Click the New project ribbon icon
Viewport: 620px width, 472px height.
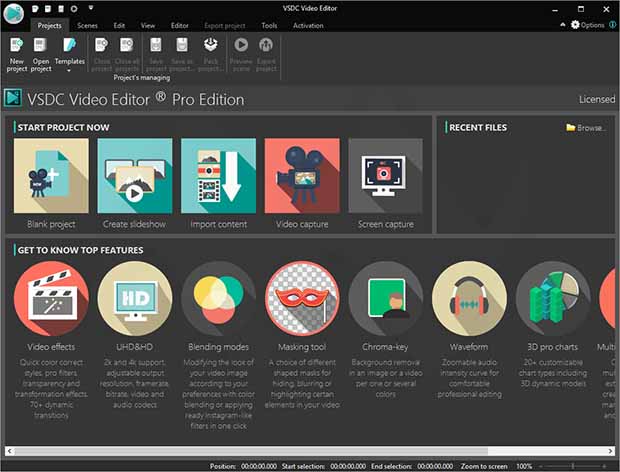(x=17, y=45)
